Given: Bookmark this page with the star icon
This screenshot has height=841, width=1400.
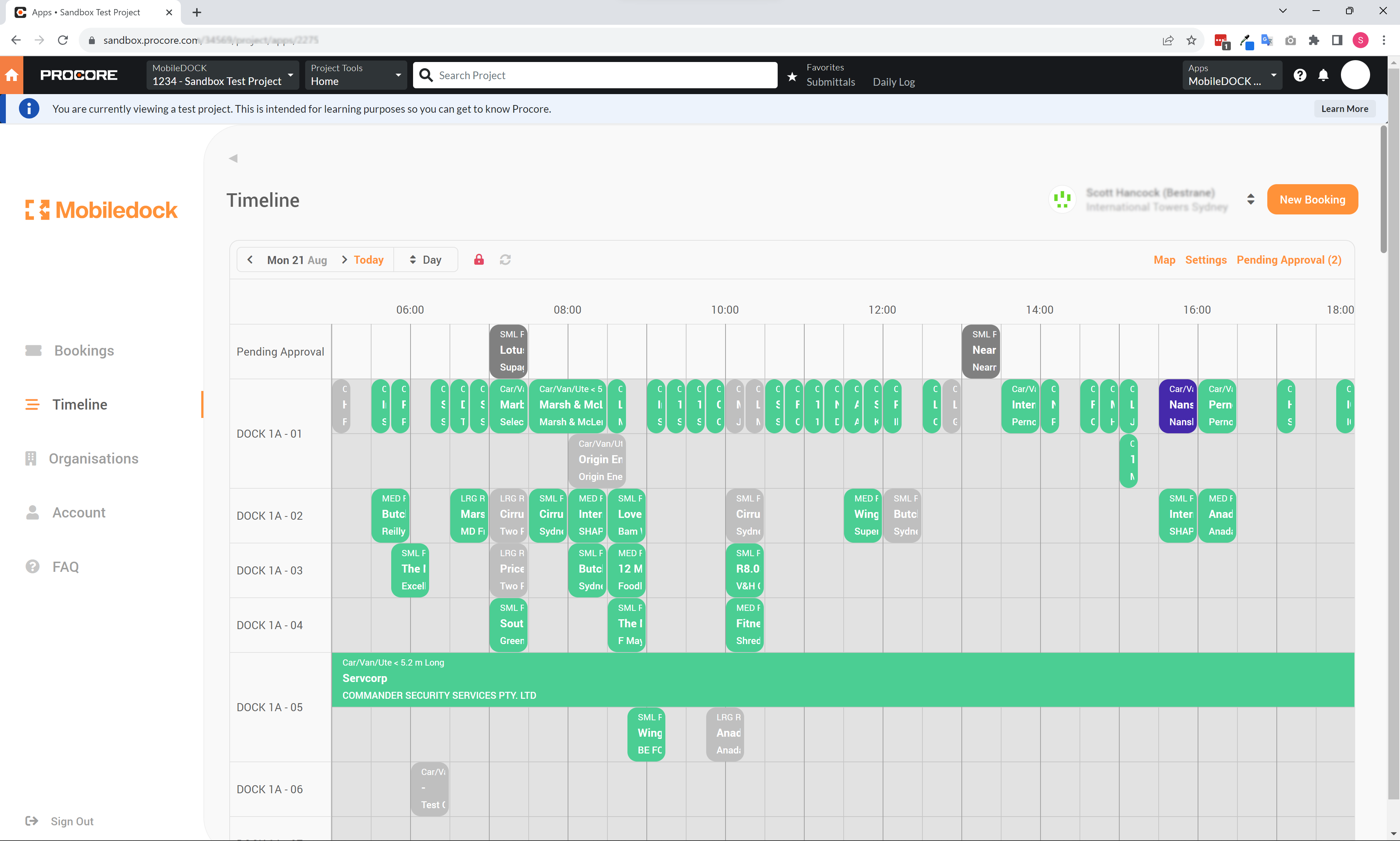Looking at the screenshot, I should (x=1191, y=40).
